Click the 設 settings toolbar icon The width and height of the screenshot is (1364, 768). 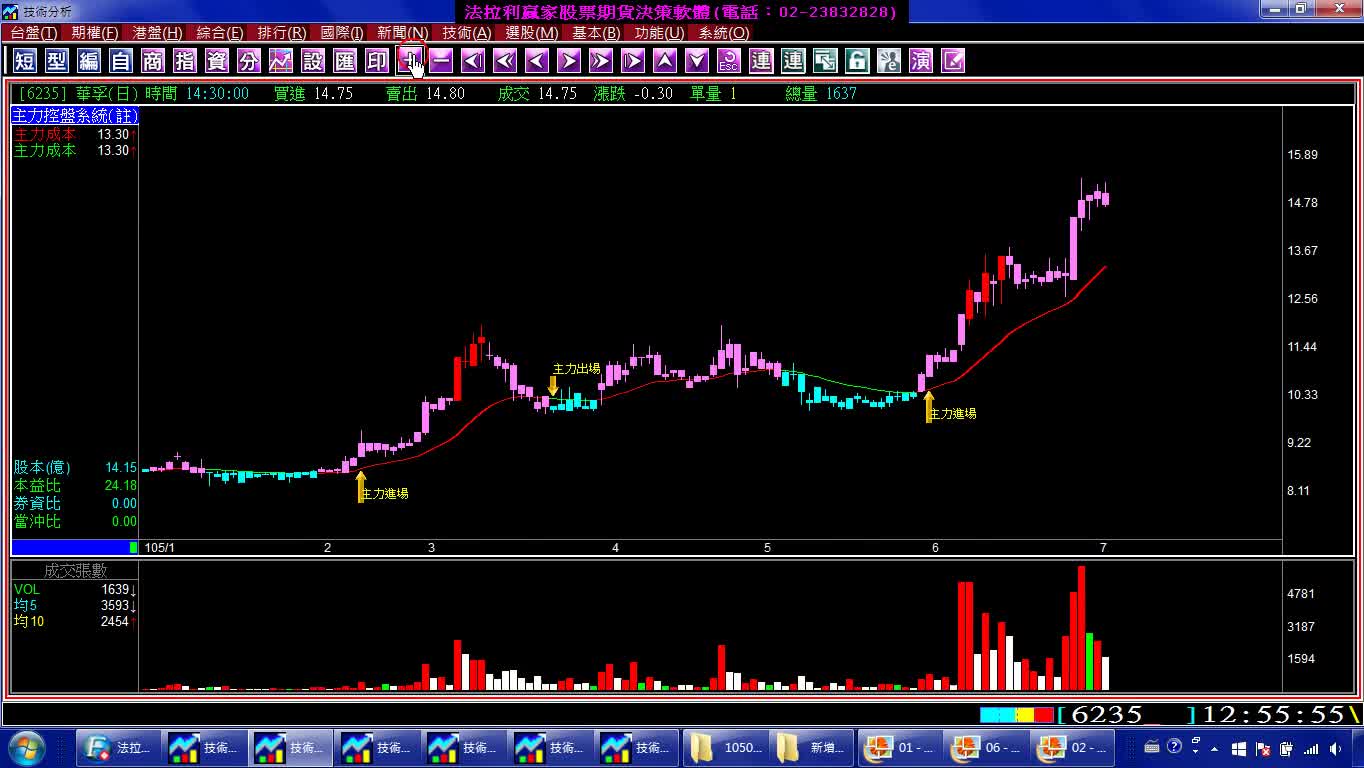[313, 61]
